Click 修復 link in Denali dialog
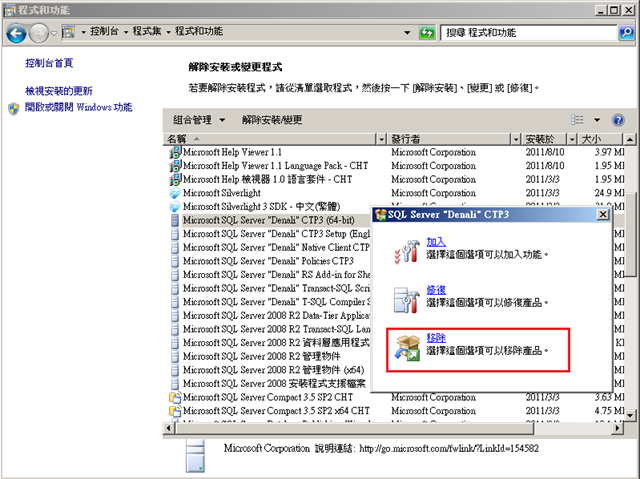Screen dimensions: 640x479 (x=436, y=290)
